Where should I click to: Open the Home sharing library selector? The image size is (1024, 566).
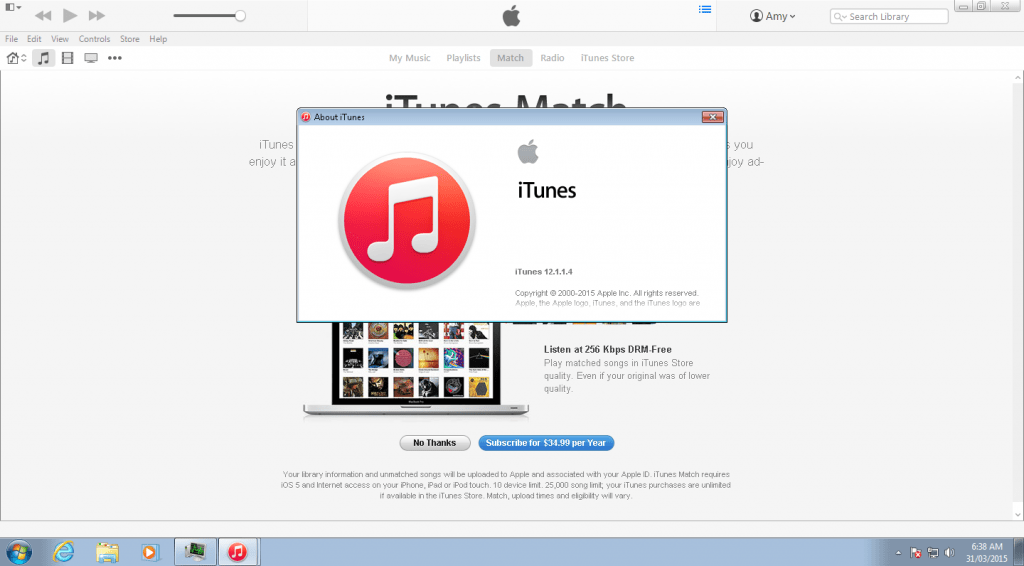(x=16, y=58)
